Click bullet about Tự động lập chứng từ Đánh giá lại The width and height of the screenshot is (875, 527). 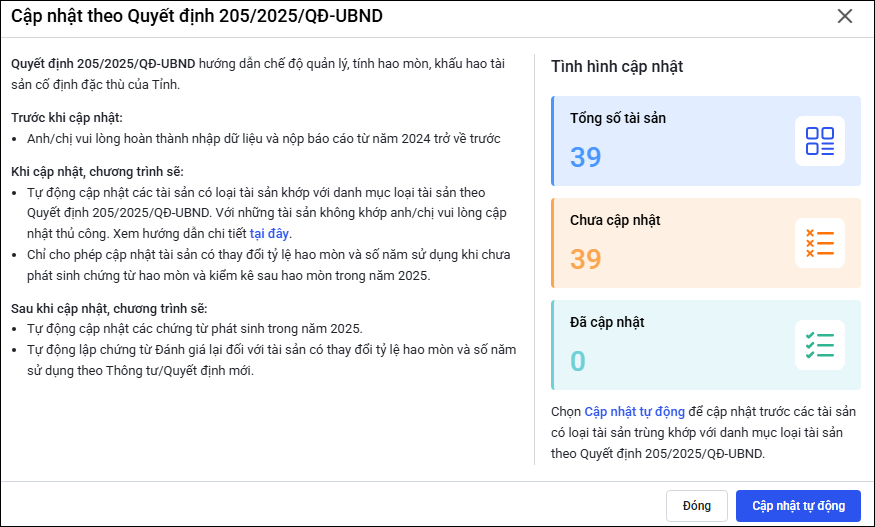272,360
